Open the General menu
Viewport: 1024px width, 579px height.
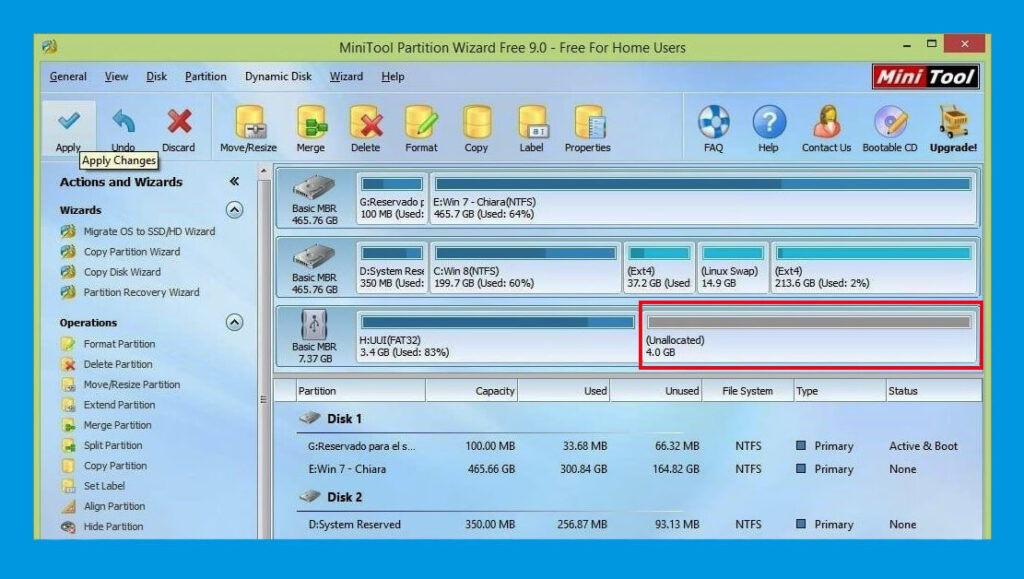[68, 76]
